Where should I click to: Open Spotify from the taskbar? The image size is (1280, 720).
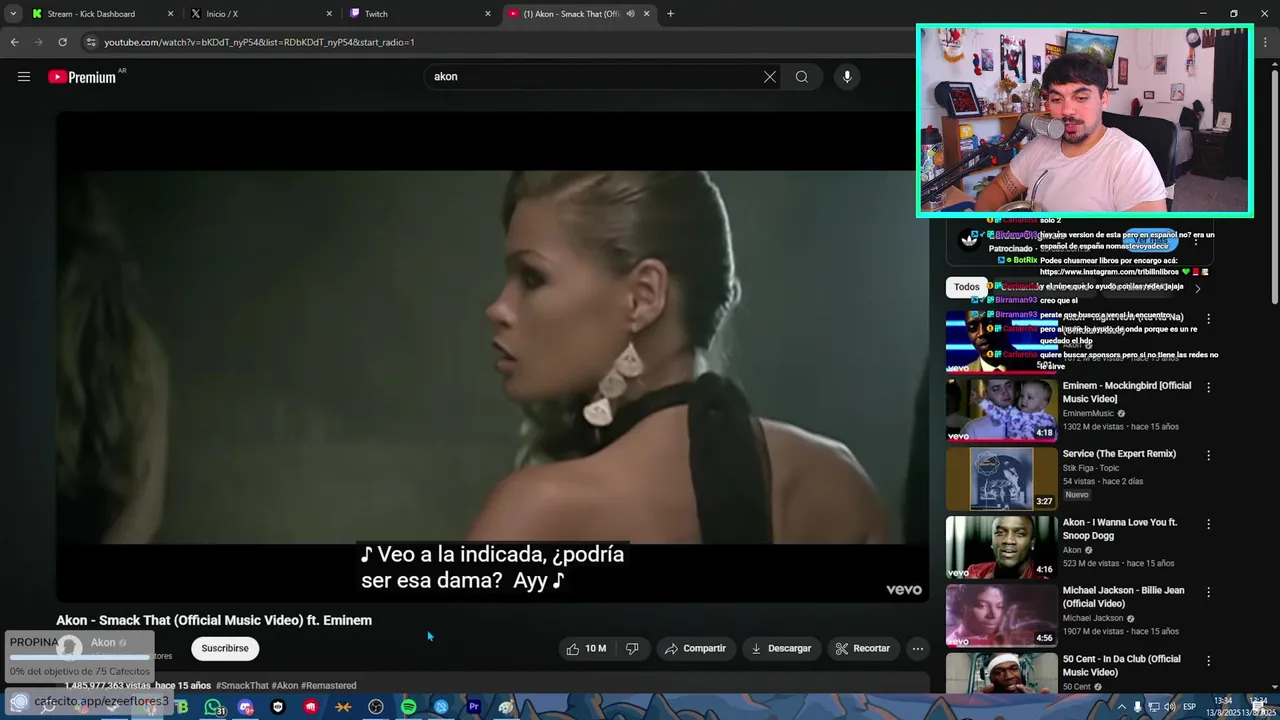408,707
